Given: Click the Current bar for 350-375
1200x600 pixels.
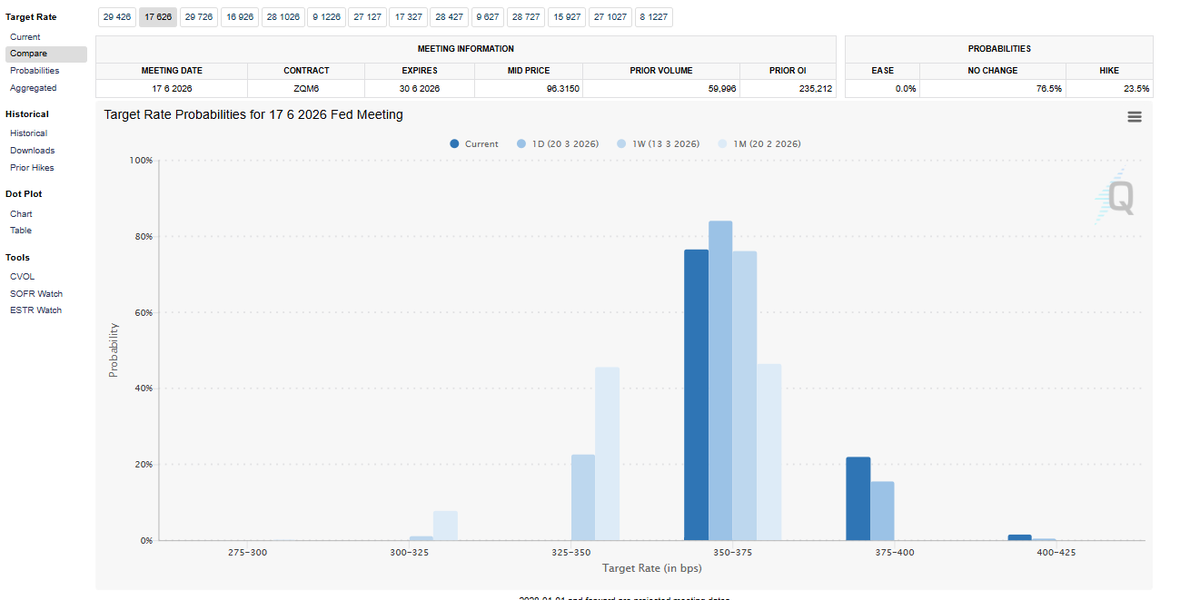Looking at the screenshot, I should click(x=696, y=395).
